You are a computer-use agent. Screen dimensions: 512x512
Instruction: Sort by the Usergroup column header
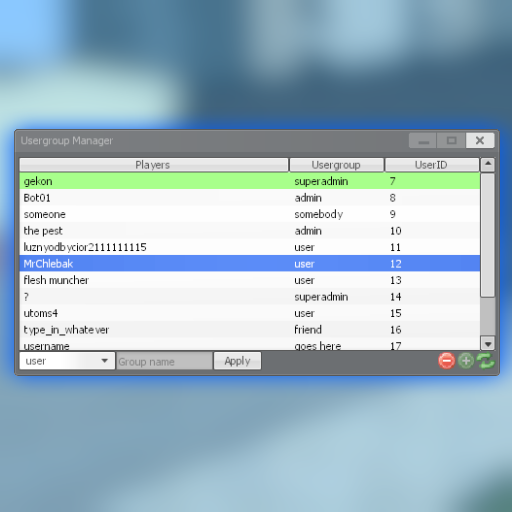pyautogui.click(x=337, y=165)
